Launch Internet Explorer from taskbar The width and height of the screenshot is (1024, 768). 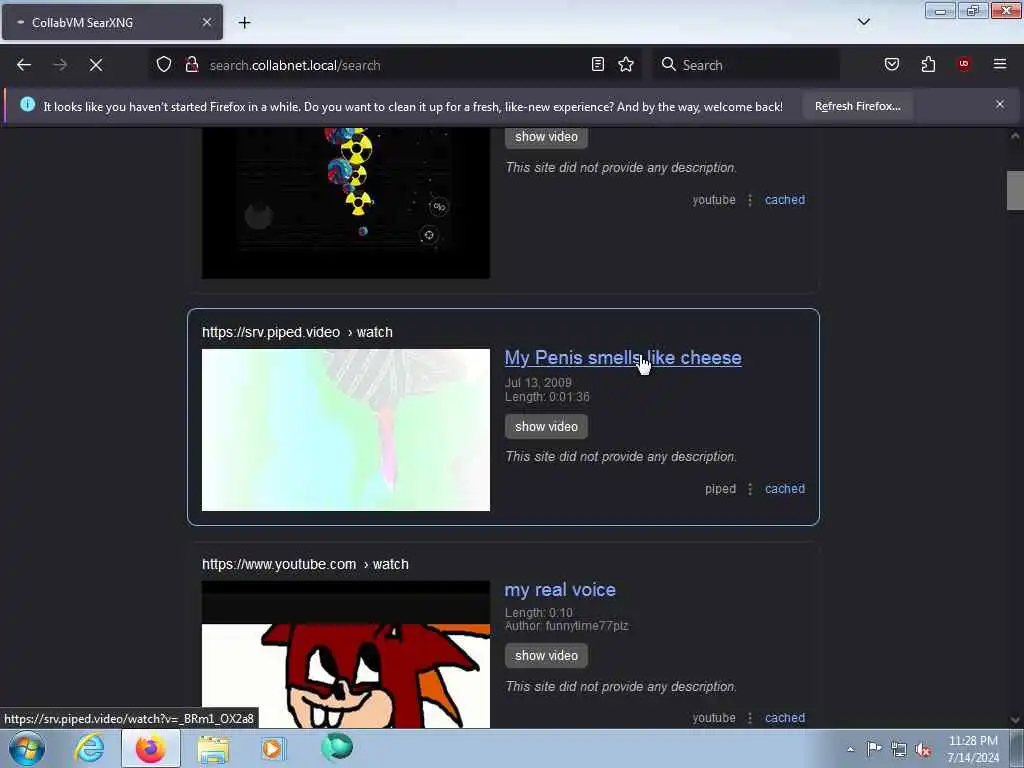pos(89,748)
